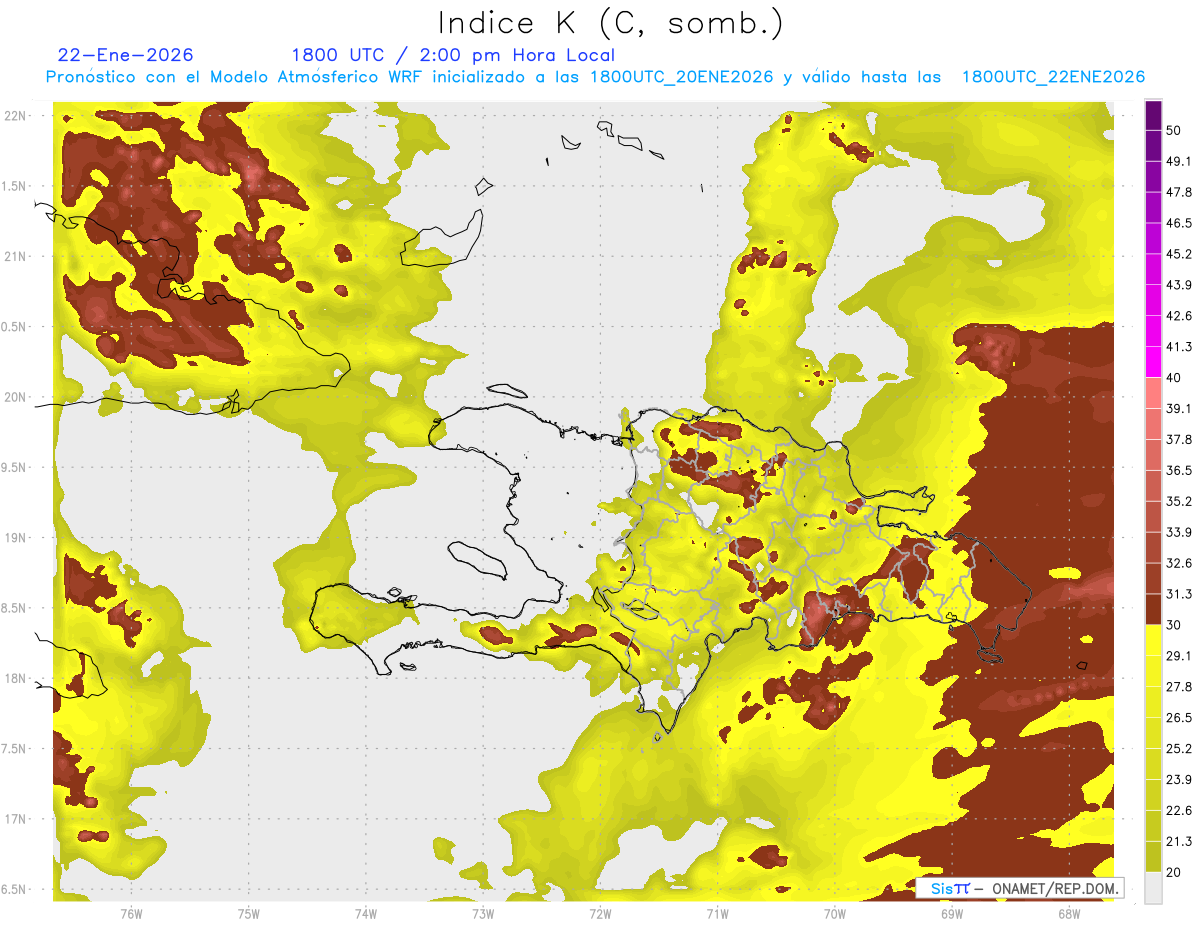Click the legend value '40'
This screenshot has height=927, width=1200.
pyautogui.click(x=1175, y=378)
